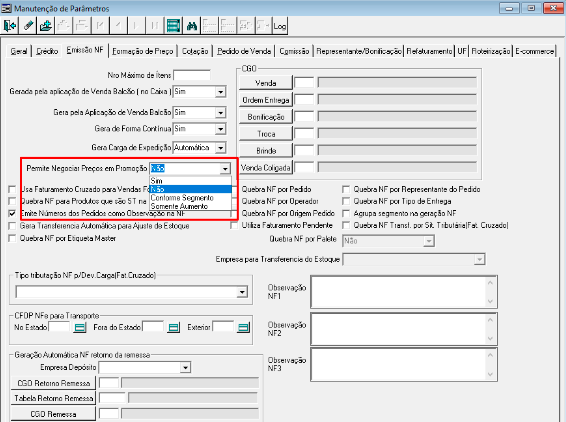This screenshot has height=422, width=566.
Task: Click the exit door icon in toolbar
Action: 10,26
